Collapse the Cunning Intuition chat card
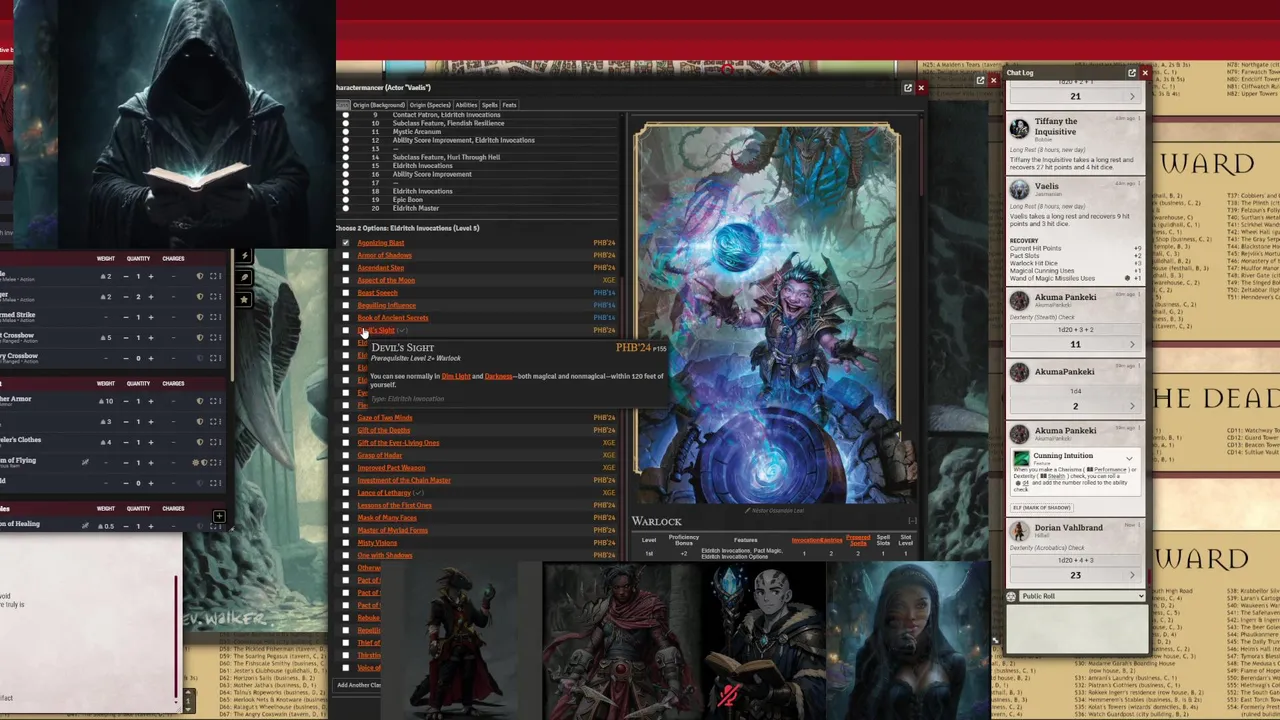The image size is (1280, 720). coord(1129,459)
